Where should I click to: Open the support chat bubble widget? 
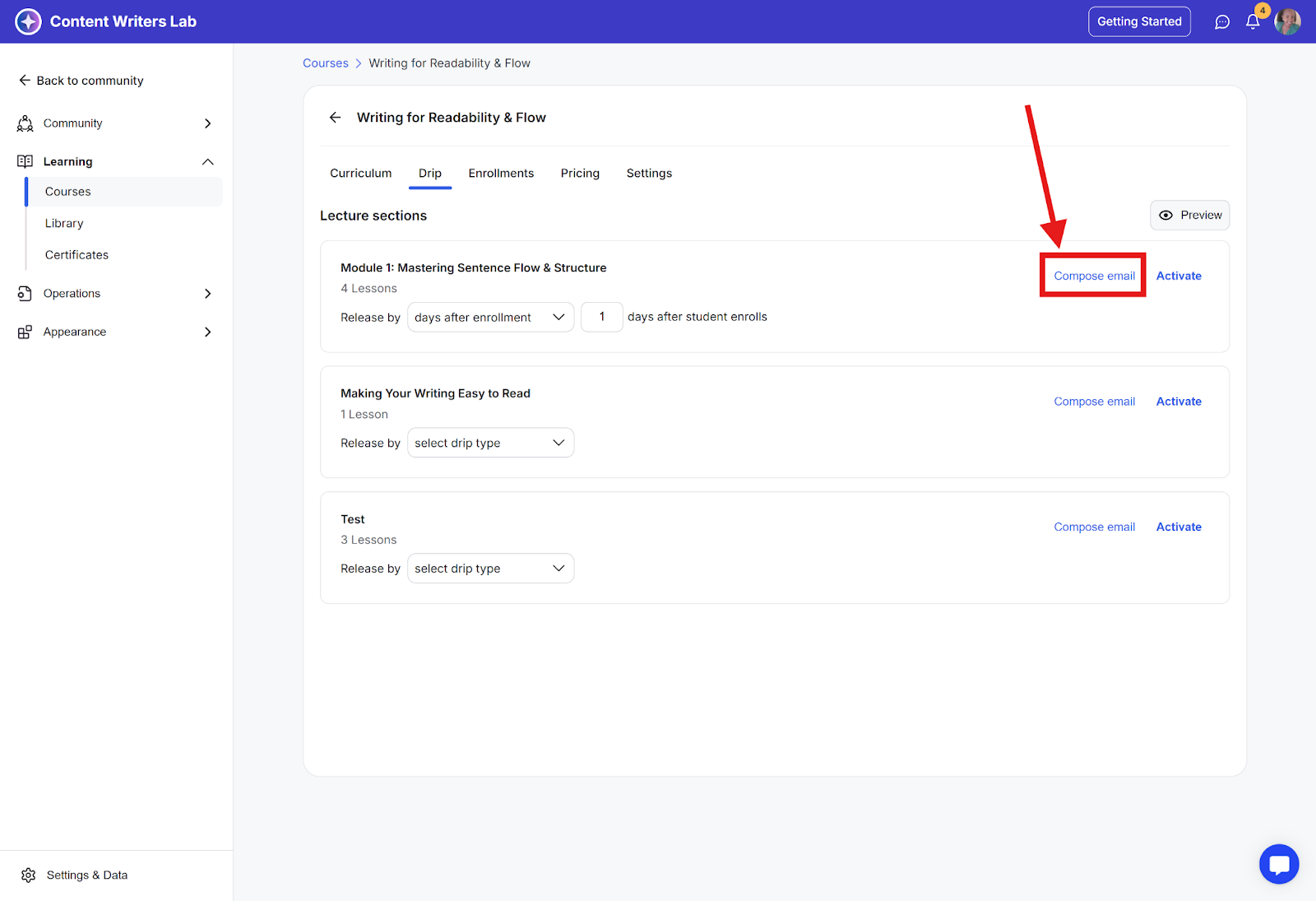point(1279,864)
